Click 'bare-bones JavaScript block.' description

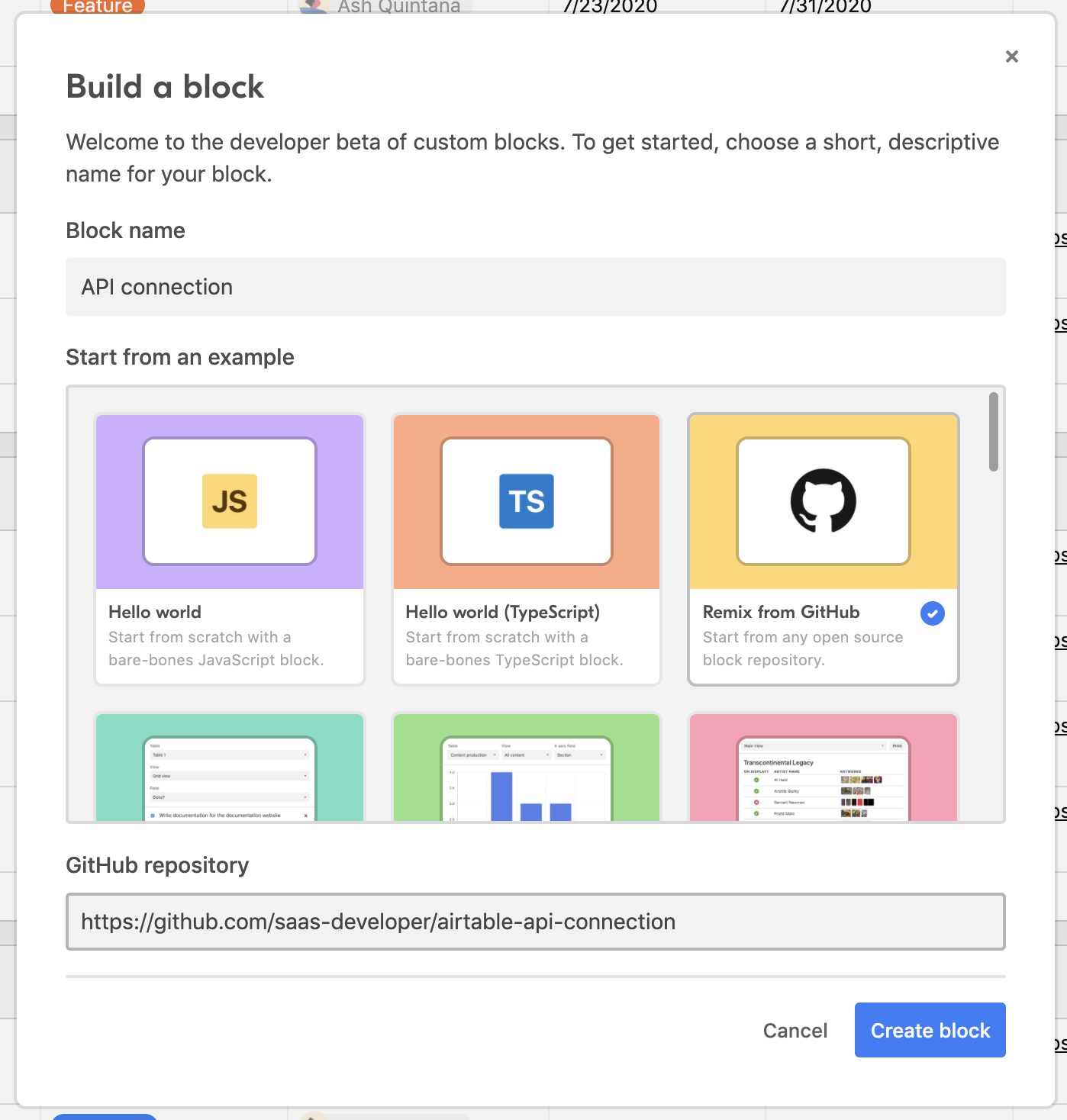point(216,660)
